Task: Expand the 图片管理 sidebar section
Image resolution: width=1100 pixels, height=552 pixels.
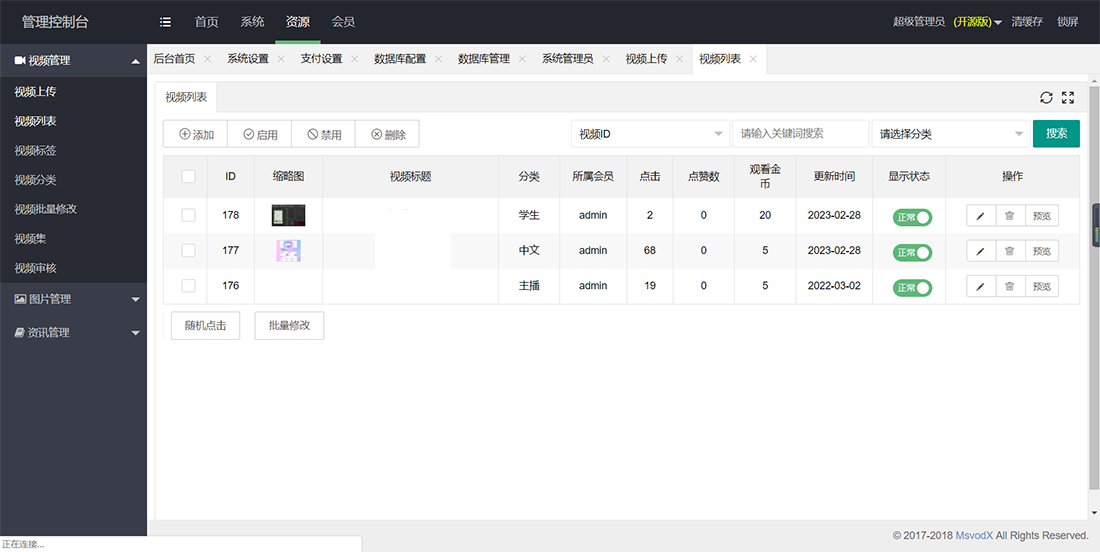Action: (x=73, y=299)
